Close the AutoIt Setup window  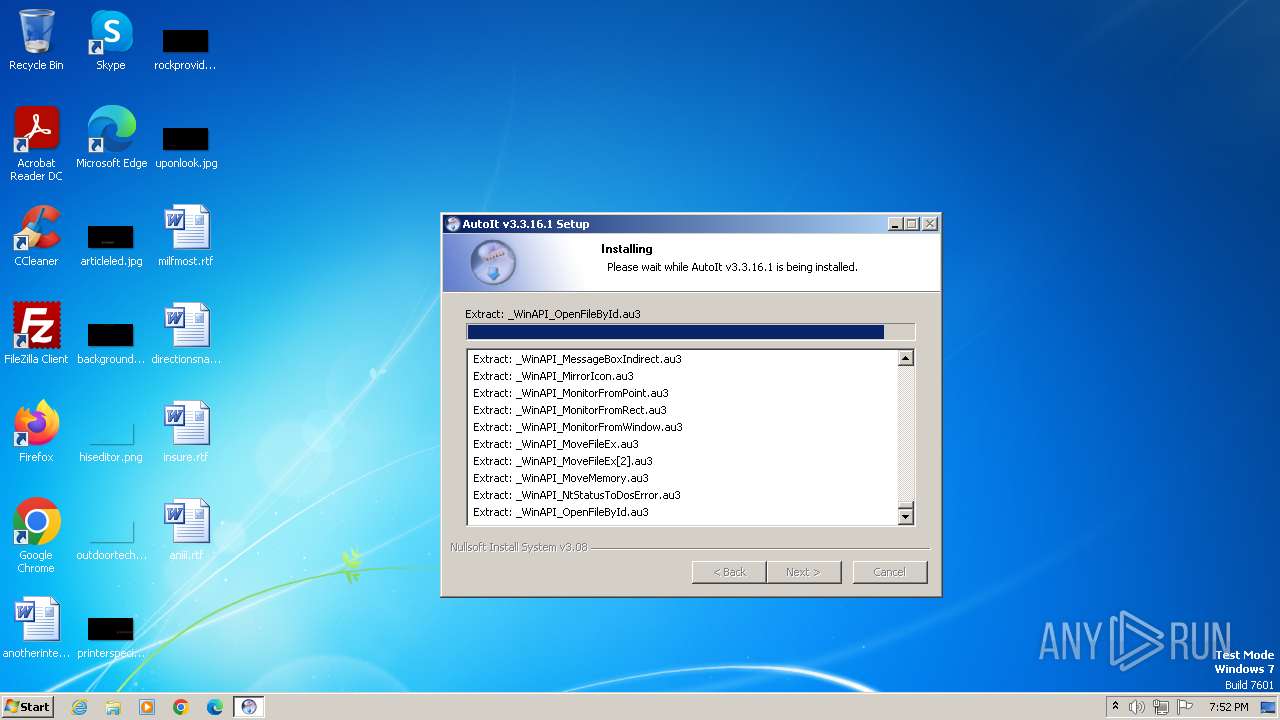click(930, 224)
